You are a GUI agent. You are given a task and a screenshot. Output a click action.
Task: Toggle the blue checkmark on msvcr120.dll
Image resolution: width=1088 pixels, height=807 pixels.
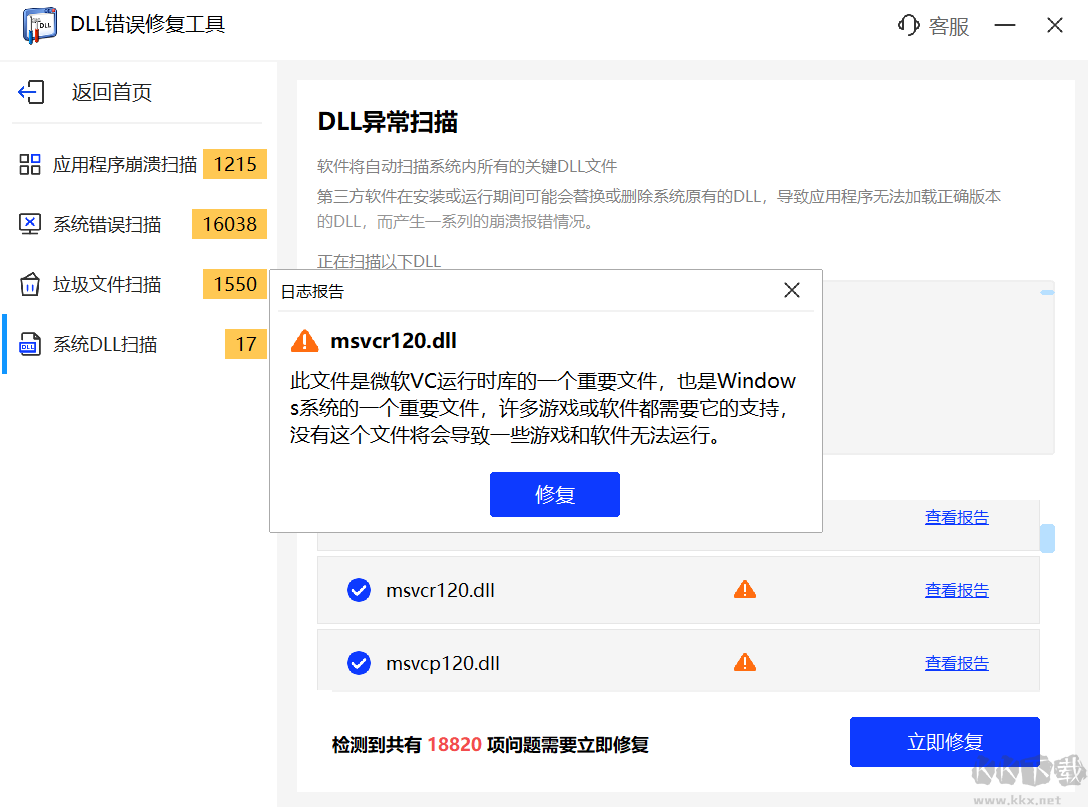(359, 589)
